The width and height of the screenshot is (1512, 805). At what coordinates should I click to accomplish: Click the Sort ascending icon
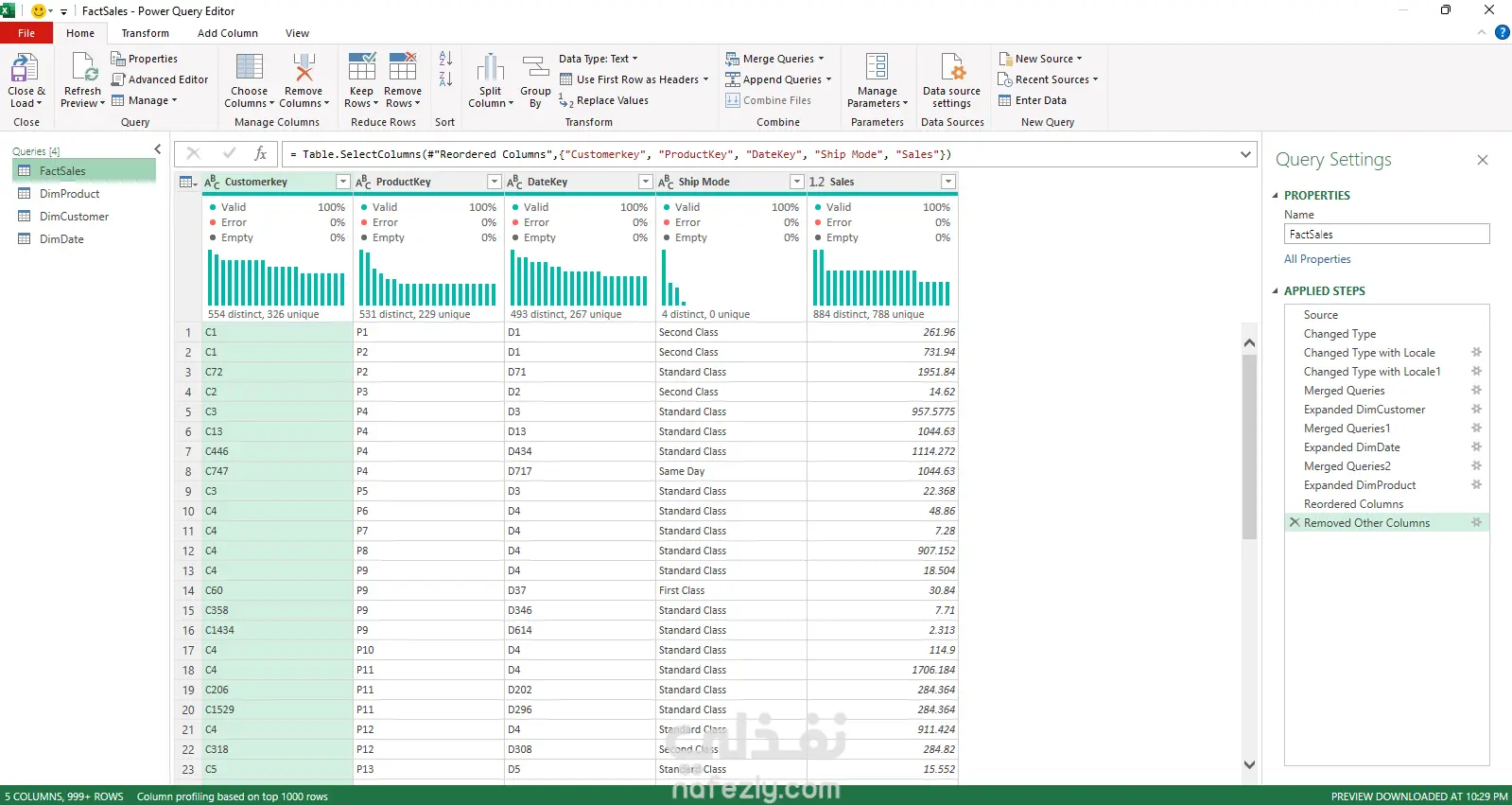point(445,59)
